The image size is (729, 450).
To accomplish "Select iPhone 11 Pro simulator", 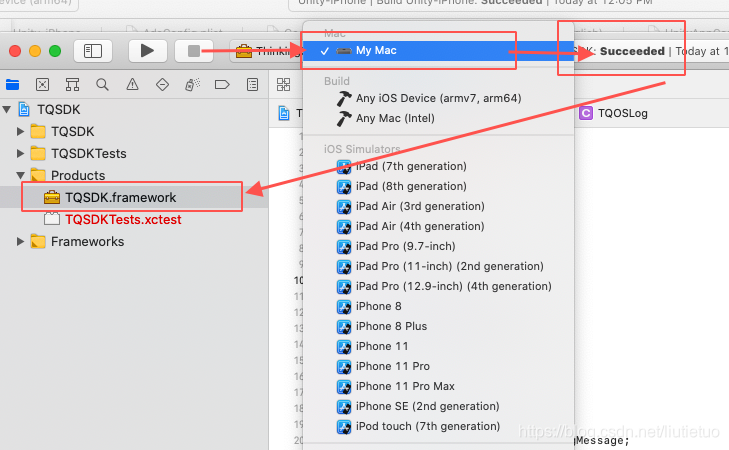I will (438, 366).
